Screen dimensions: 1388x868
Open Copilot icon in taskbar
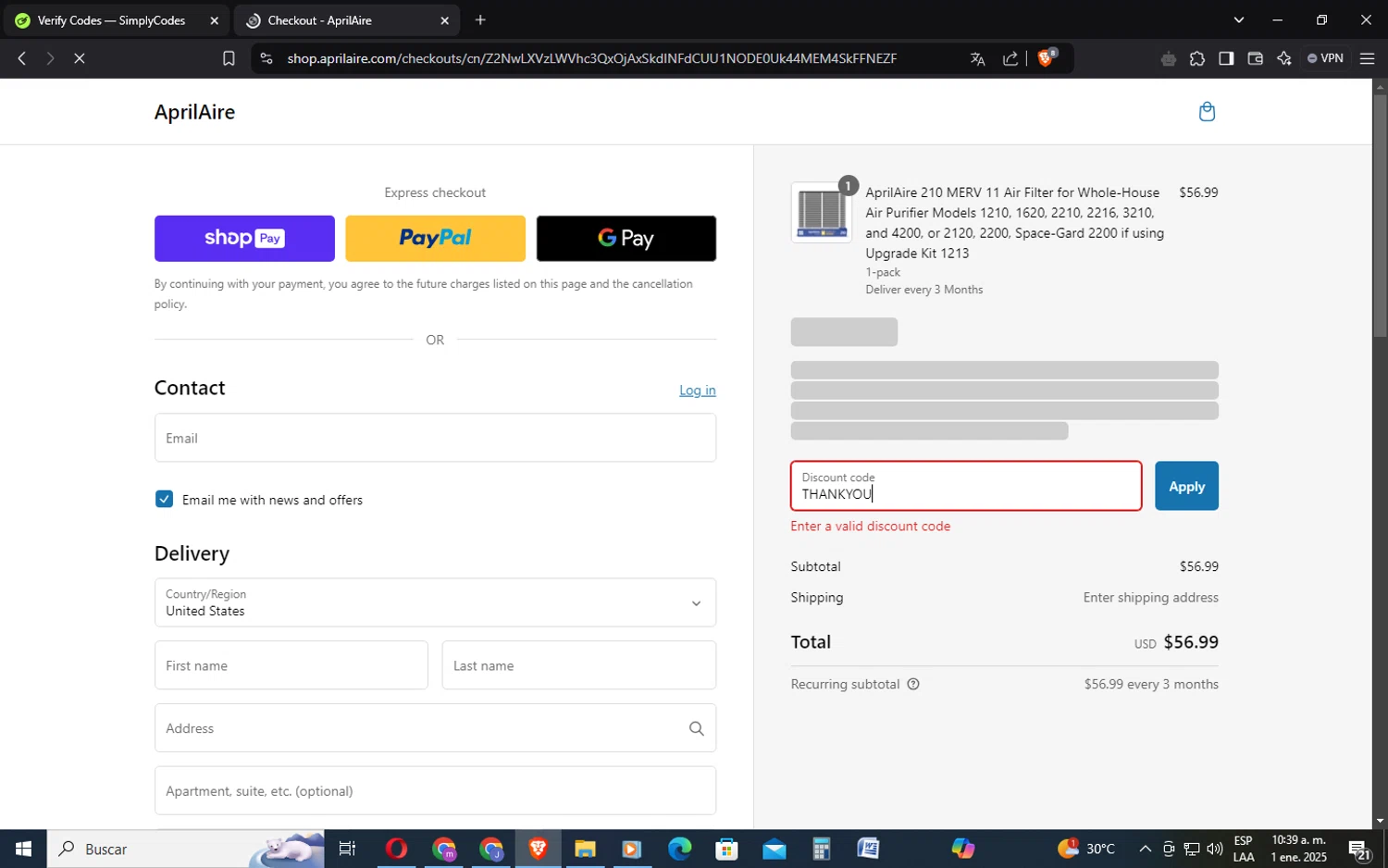962,849
